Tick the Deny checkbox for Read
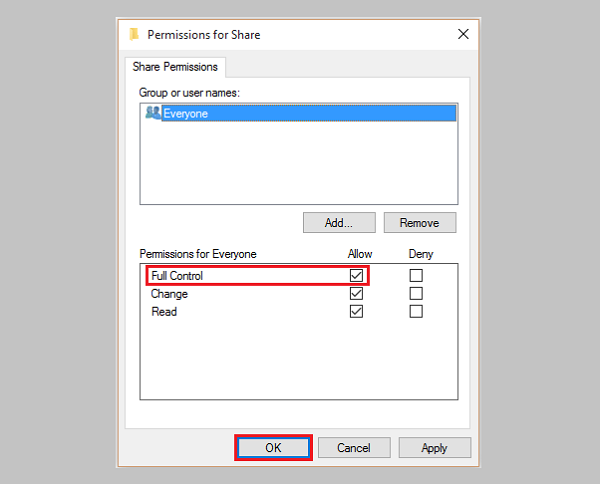The width and height of the screenshot is (600, 484). 416,311
